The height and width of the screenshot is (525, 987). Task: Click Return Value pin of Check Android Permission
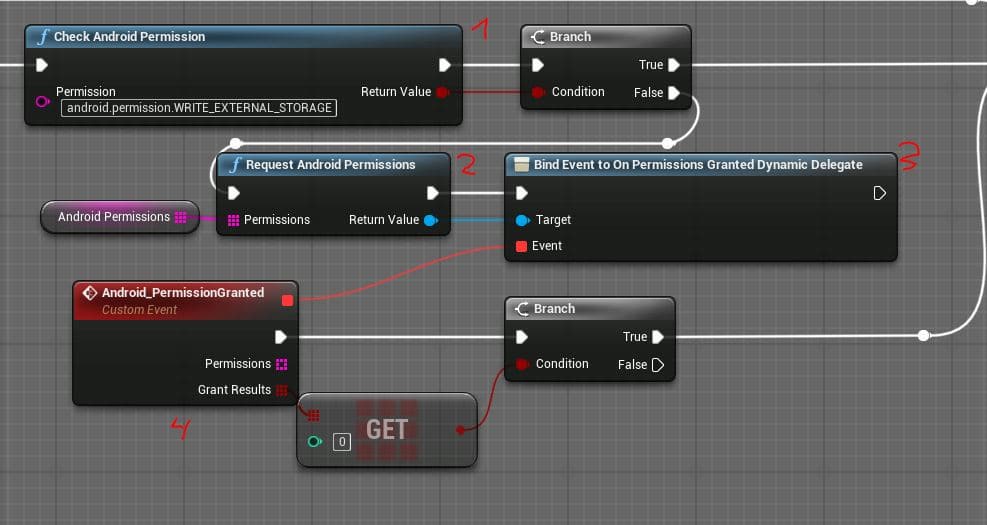442,92
